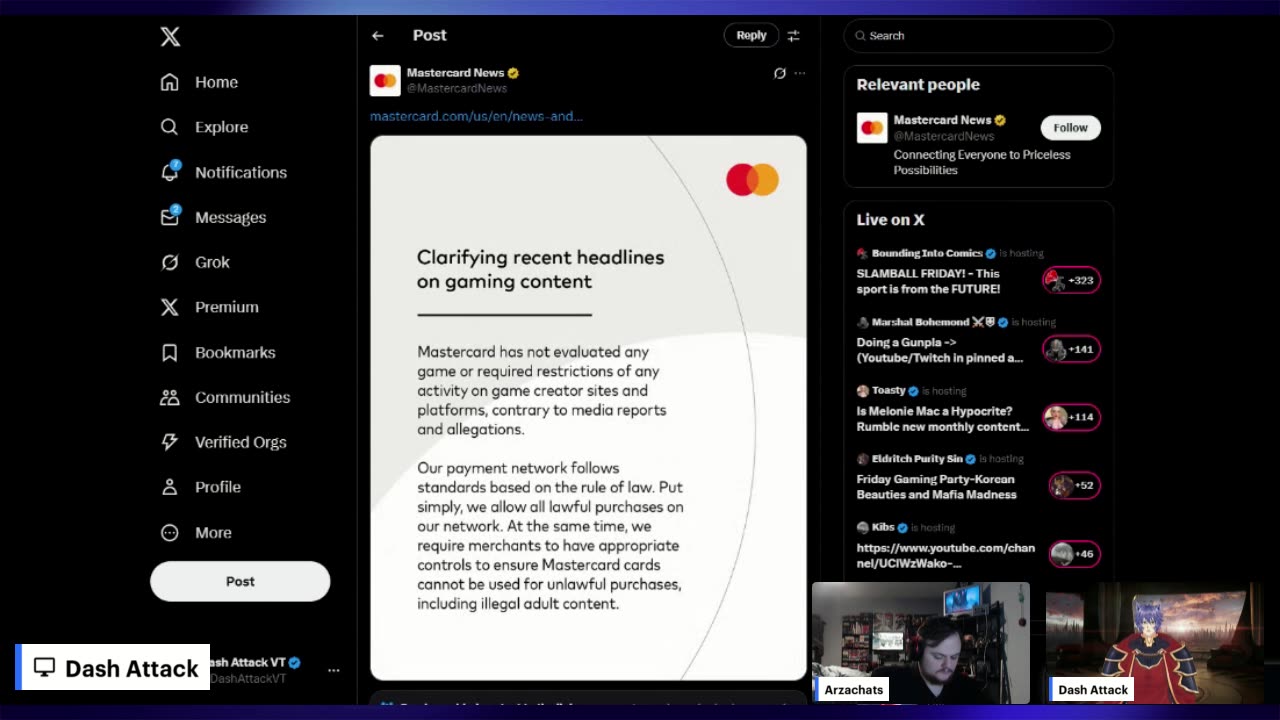
Task: Select the More menu label
Action: [213, 532]
